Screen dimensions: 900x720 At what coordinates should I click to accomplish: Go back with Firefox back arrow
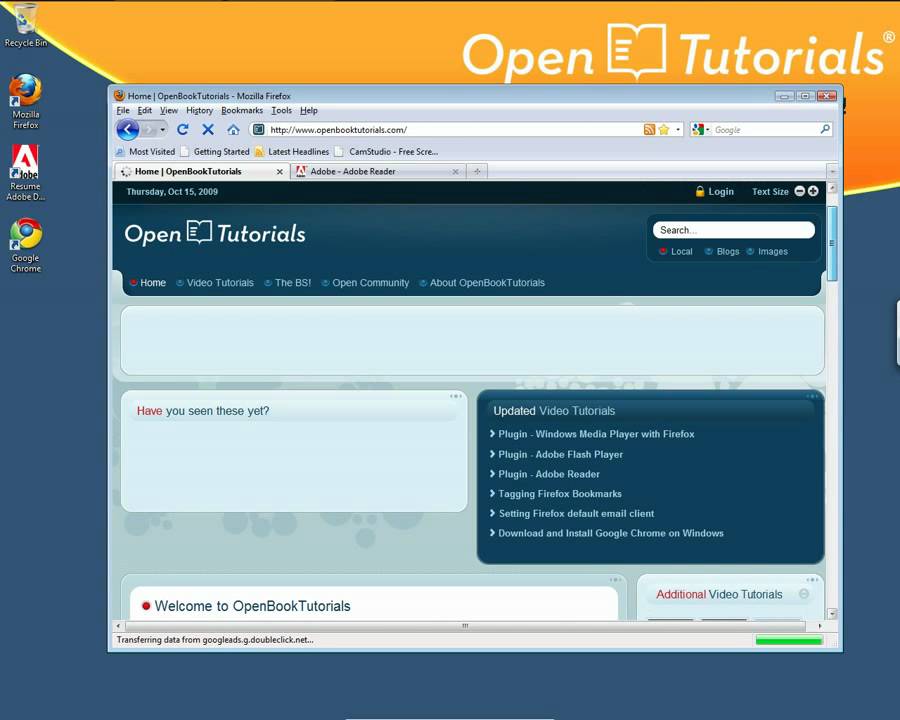coord(127,130)
